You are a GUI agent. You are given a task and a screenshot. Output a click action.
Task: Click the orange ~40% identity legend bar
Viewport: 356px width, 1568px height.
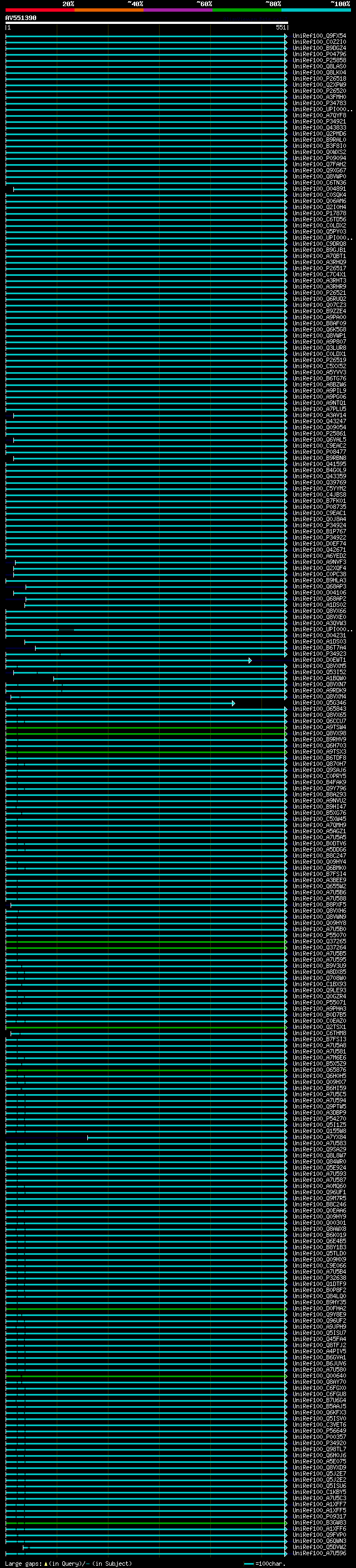click(x=109, y=10)
